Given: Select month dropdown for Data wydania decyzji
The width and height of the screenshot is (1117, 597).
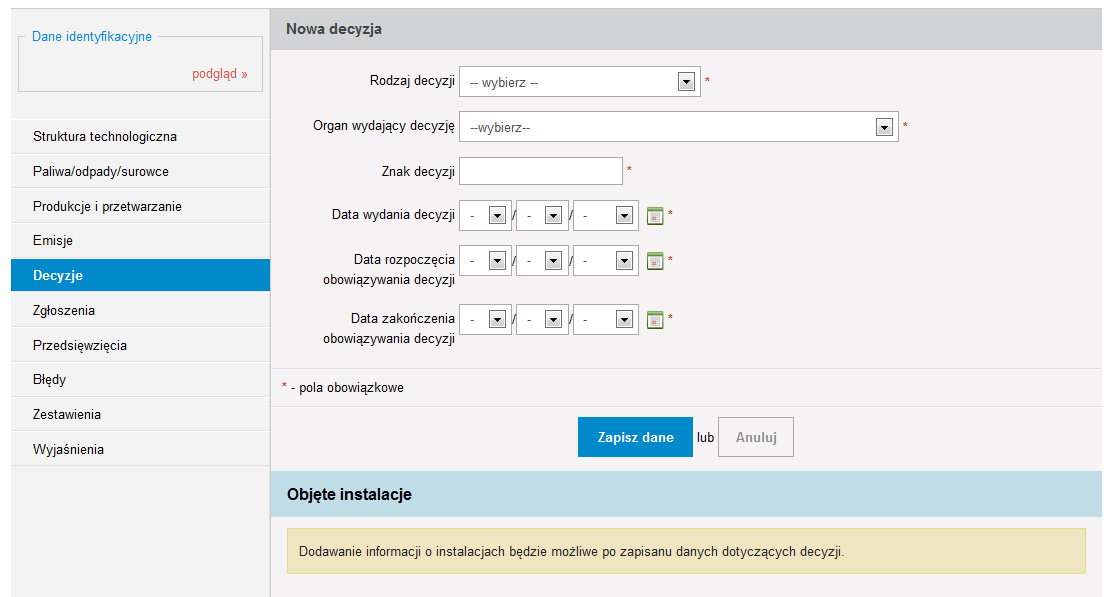Looking at the screenshot, I should (542, 215).
